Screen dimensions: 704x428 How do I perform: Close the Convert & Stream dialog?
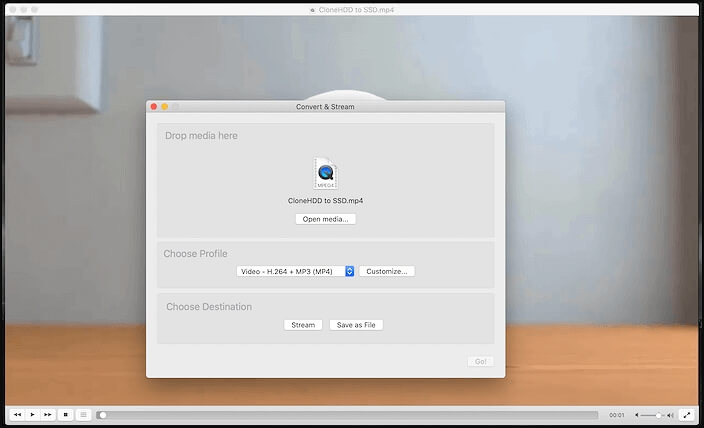coord(154,106)
